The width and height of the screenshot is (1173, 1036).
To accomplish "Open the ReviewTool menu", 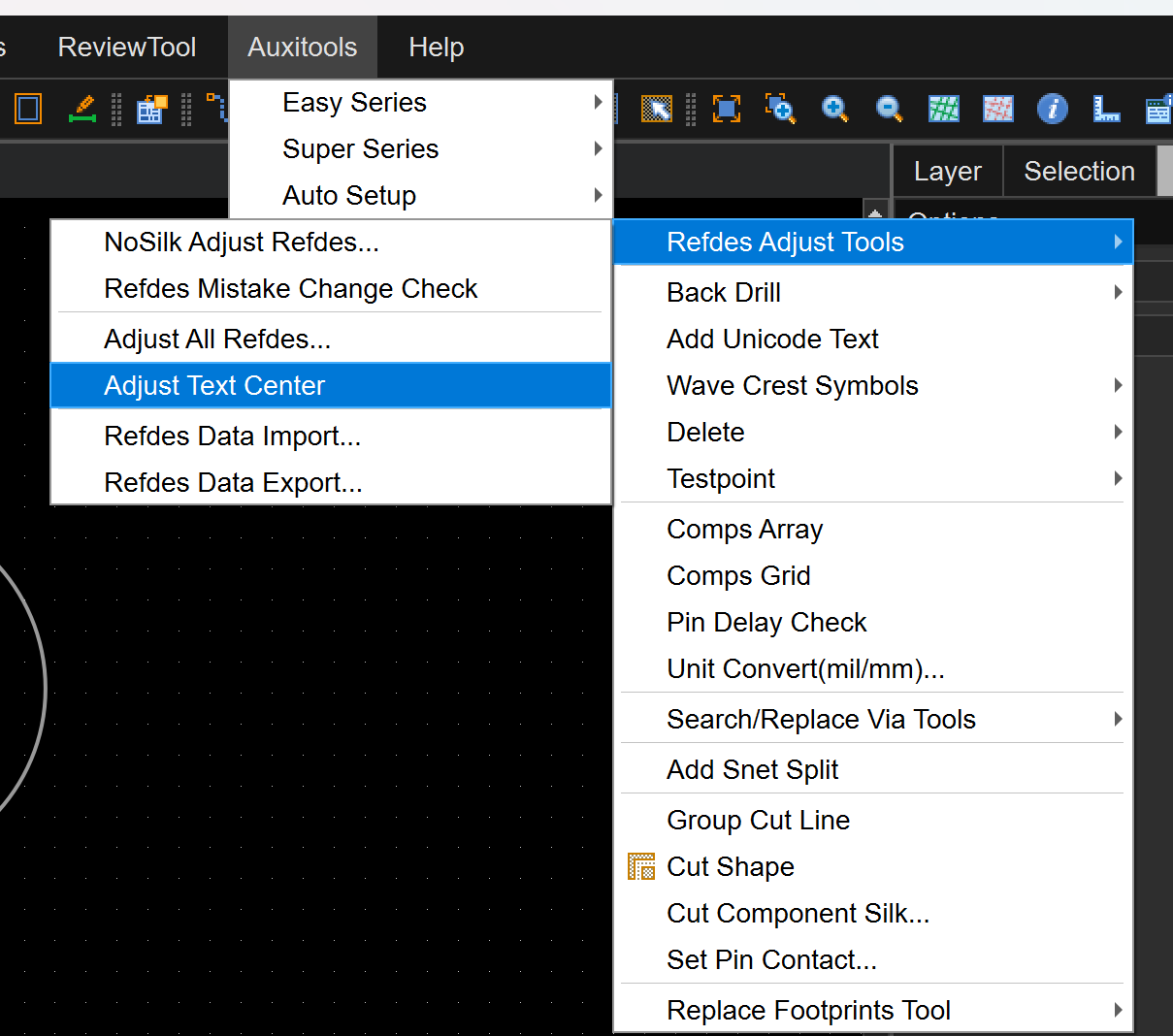I will pyautogui.click(x=127, y=47).
